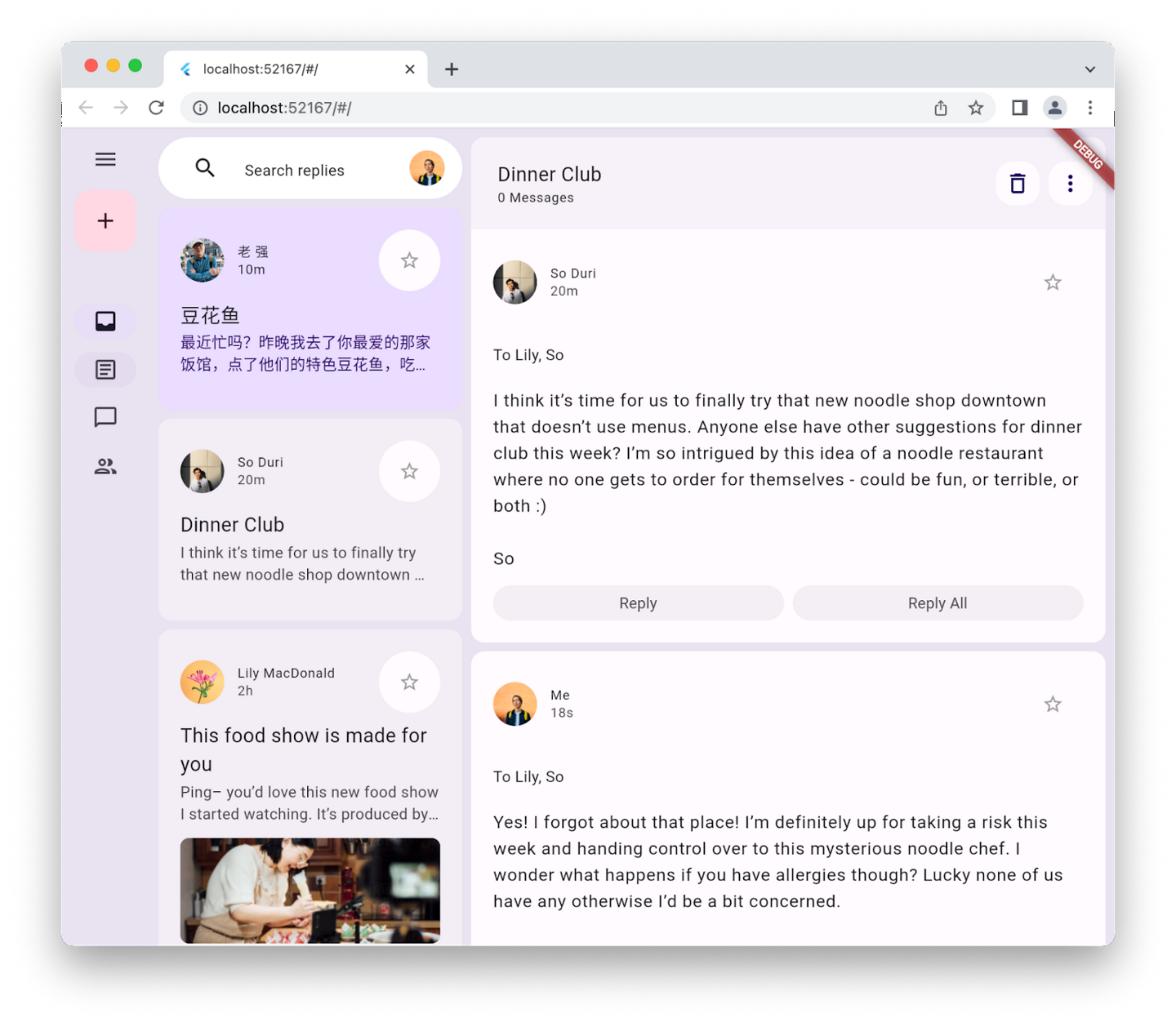The image size is (1176, 1027).
Task: Star Lily MacDonald's food show email
Action: pyautogui.click(x=409, y=682)
